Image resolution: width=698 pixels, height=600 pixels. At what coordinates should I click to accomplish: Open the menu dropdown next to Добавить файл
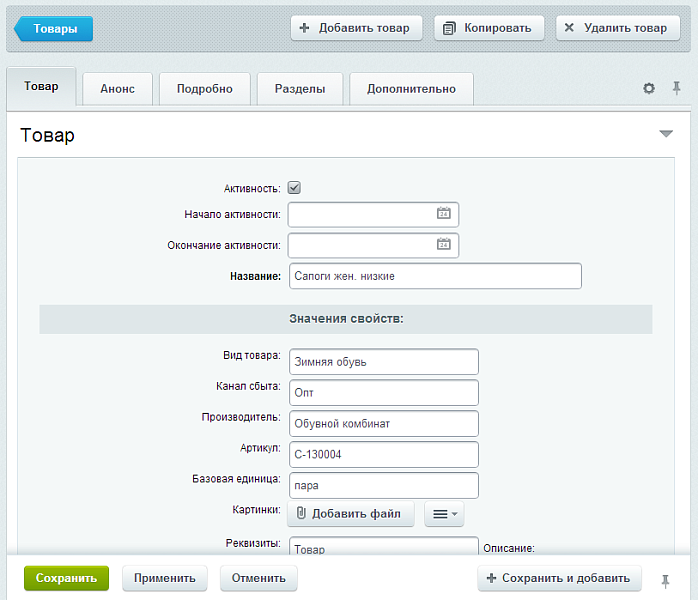(x=444, y=514)
